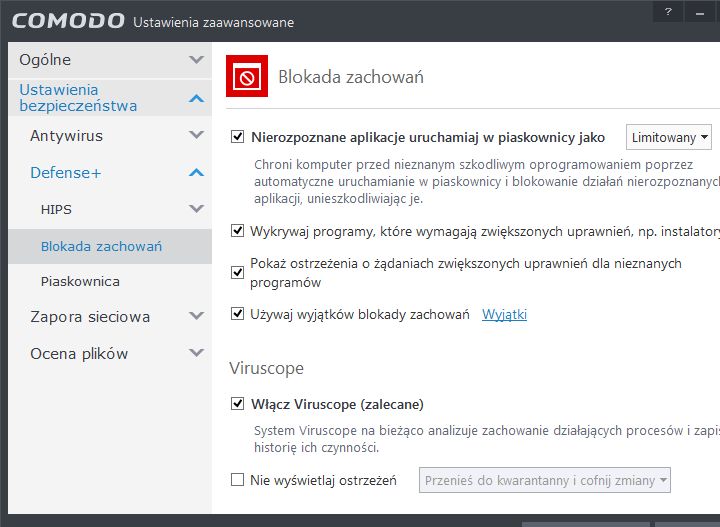Image resolution: width=720 pixels, height=527 pixels.
Task: Select Blokada zachowań in the sidebar
Action: [101, 246]
